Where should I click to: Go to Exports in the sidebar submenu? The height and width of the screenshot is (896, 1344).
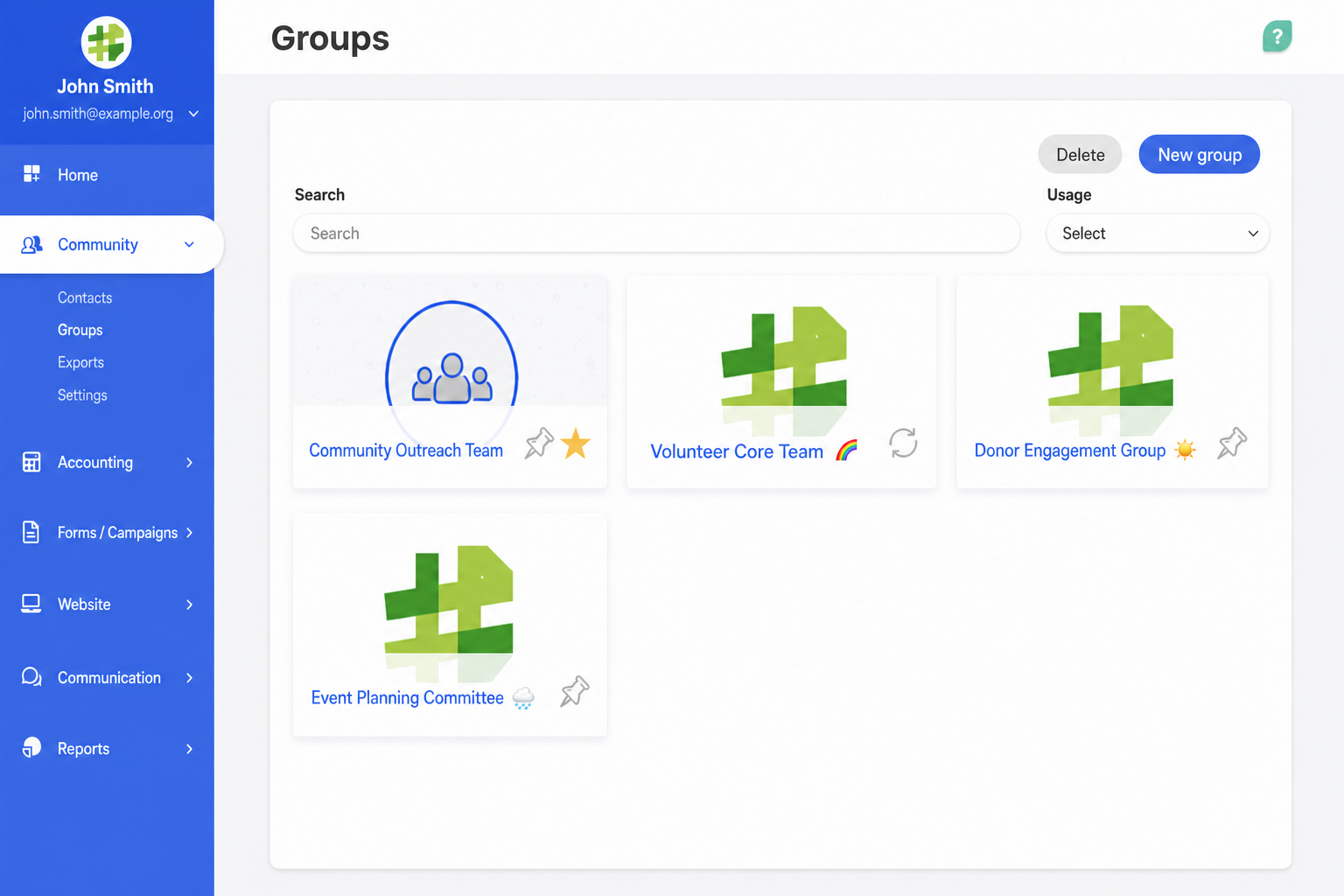[x=80, y=362]
